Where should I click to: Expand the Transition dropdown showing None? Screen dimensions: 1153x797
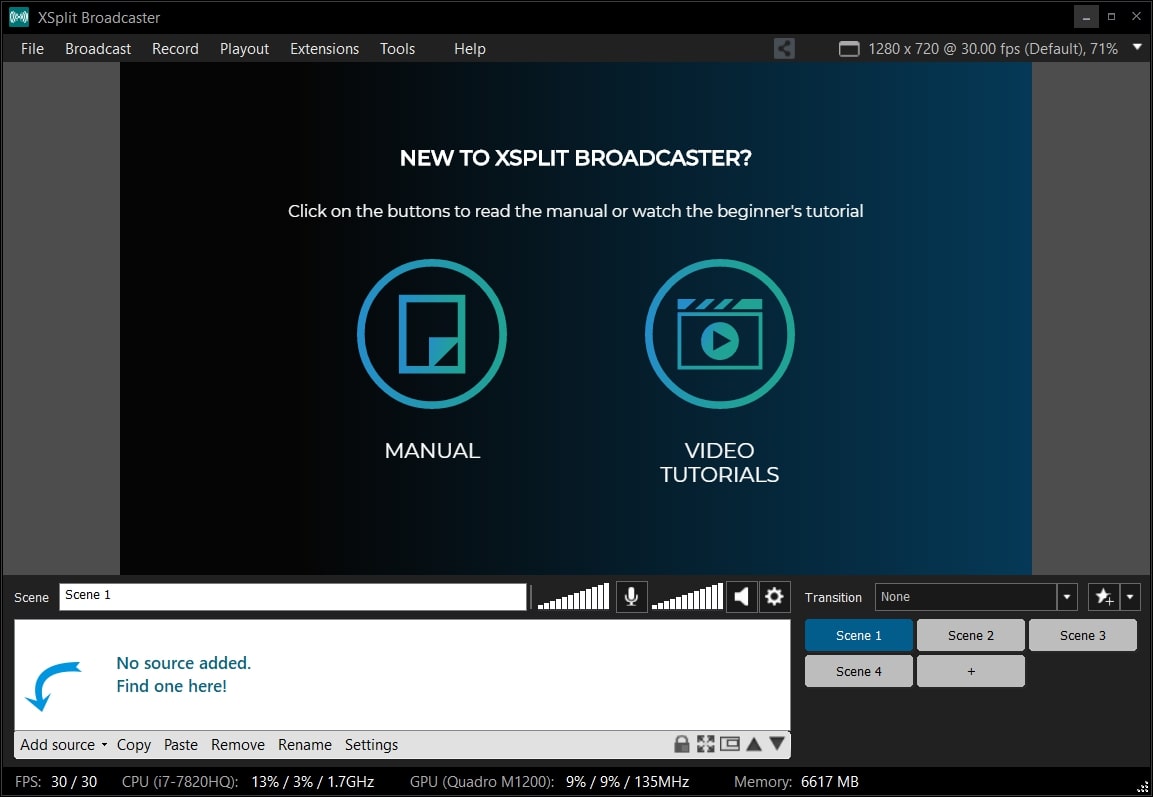[1067, 597]
